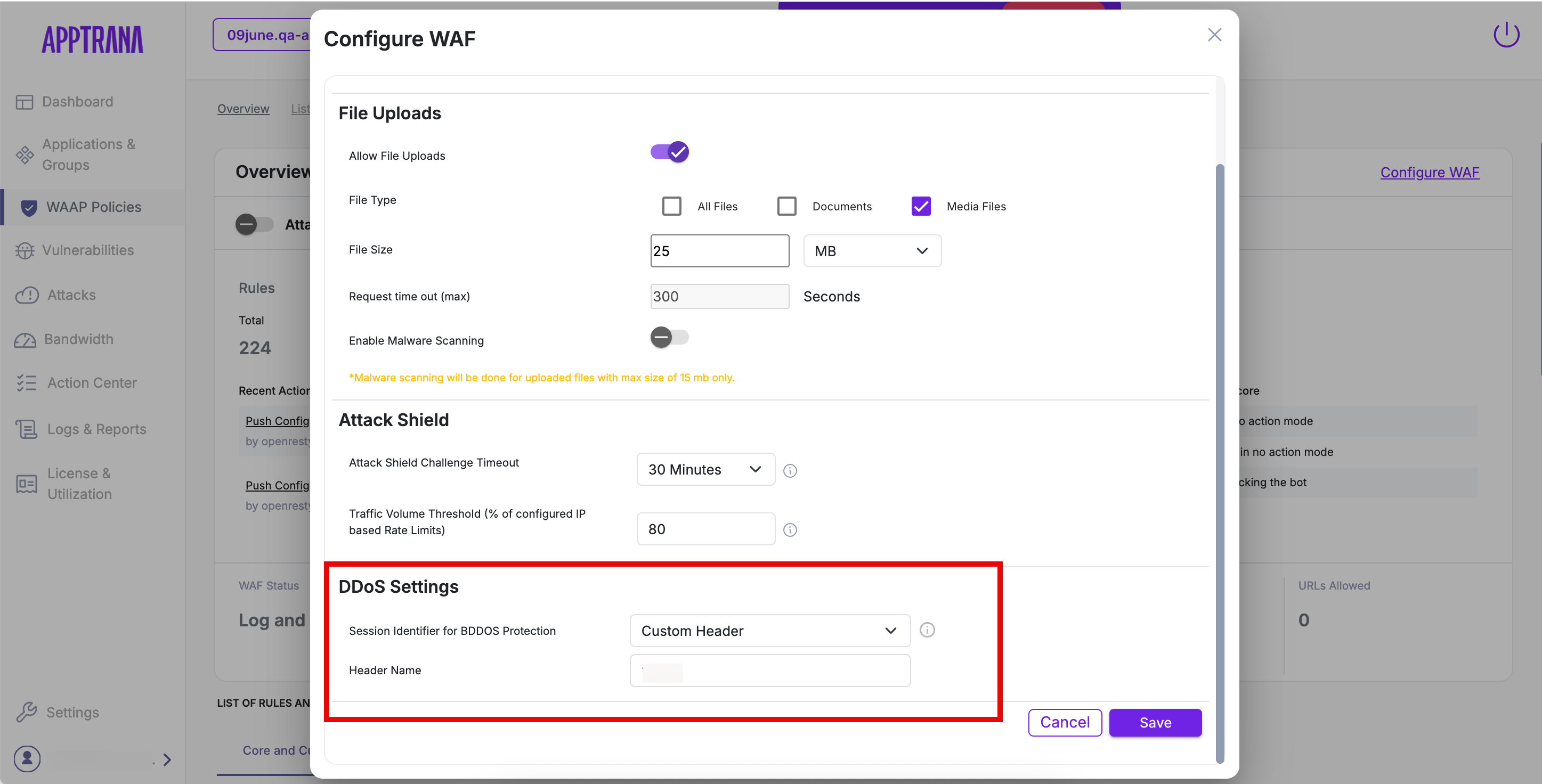This screenshot has height=784, width=1542.
Task: Click the Action Center checklist icon
Action: click(26, 383)
